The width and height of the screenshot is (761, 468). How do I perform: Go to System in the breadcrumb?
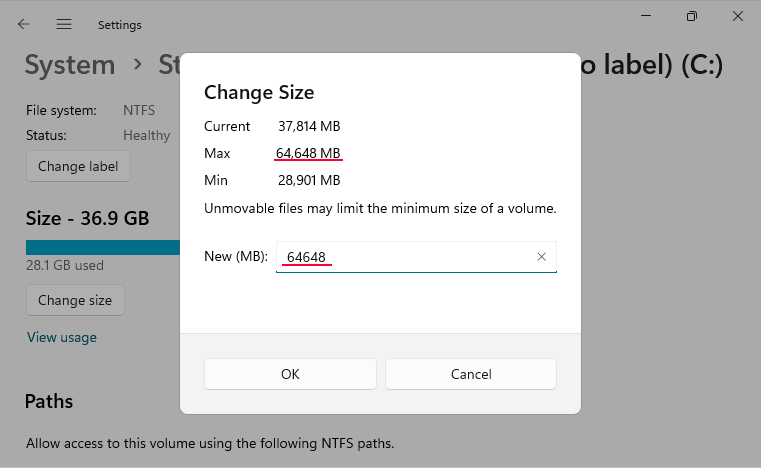coord(70,65)
